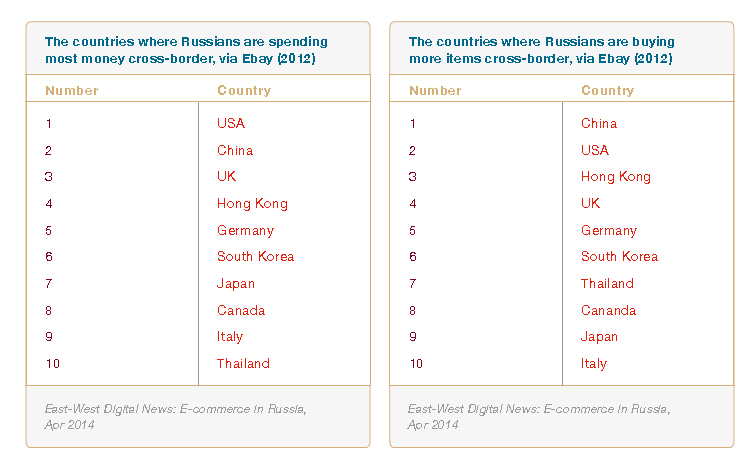Select Thailand ranked seventh in right table

(607, 284)
